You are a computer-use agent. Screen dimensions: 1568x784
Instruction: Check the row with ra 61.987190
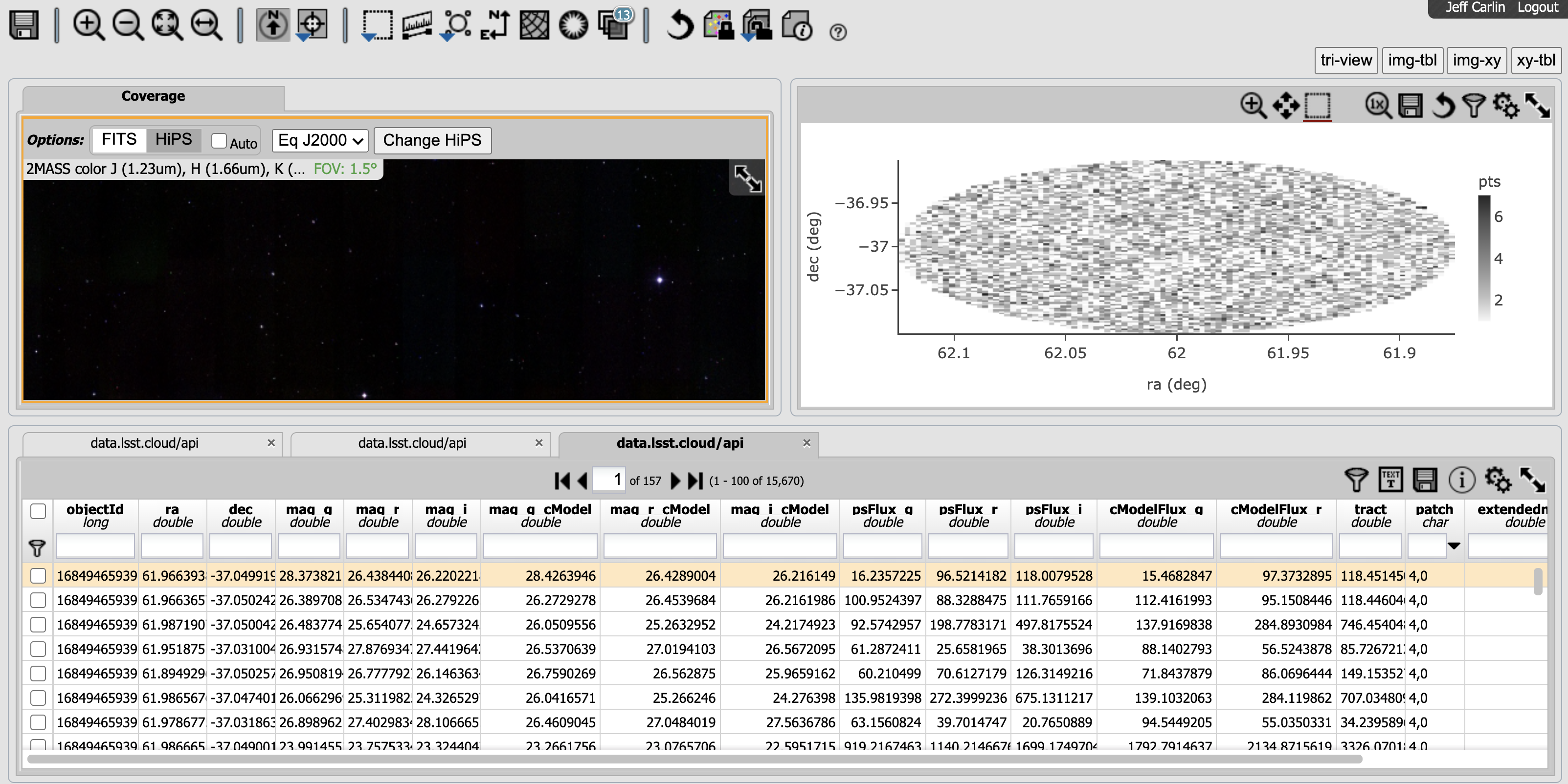click(38, 625)
